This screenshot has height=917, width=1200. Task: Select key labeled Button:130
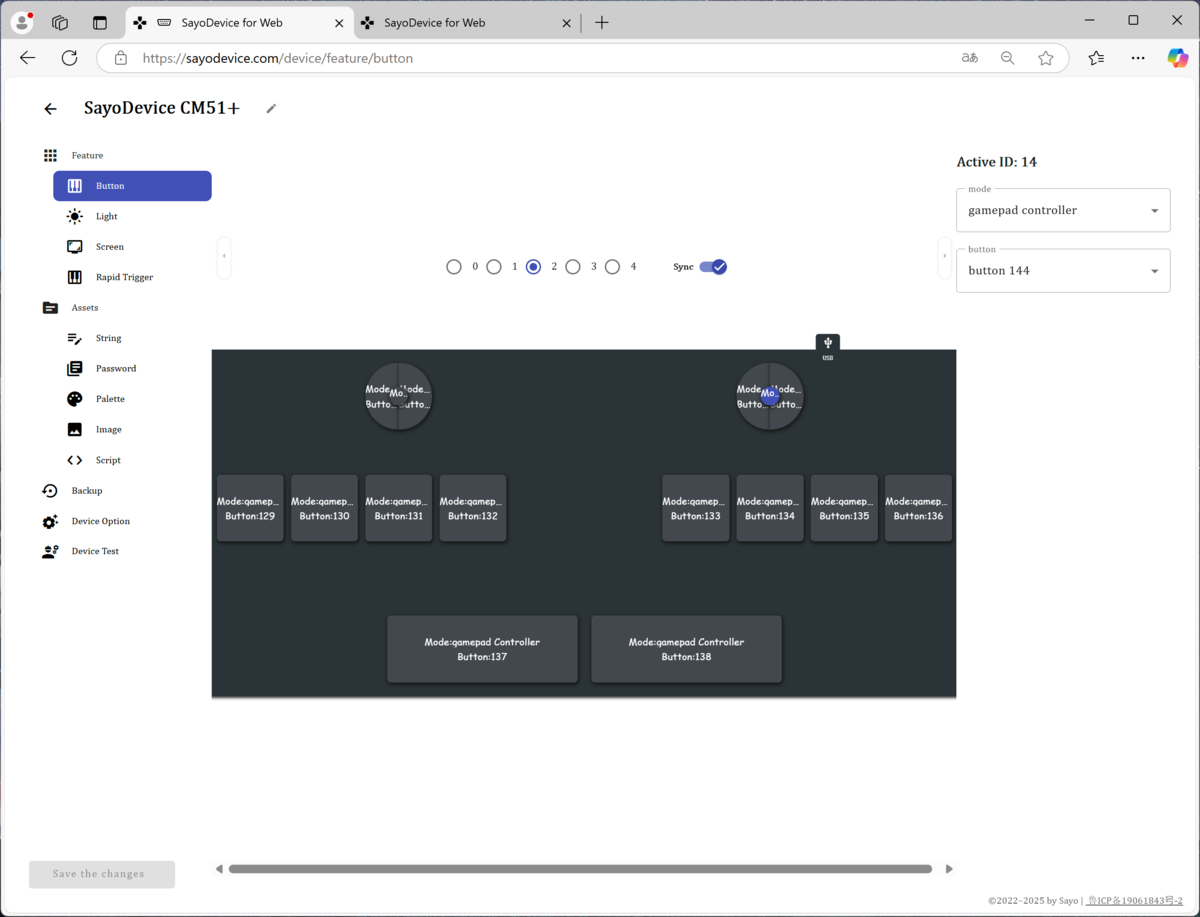coord(324,508)
